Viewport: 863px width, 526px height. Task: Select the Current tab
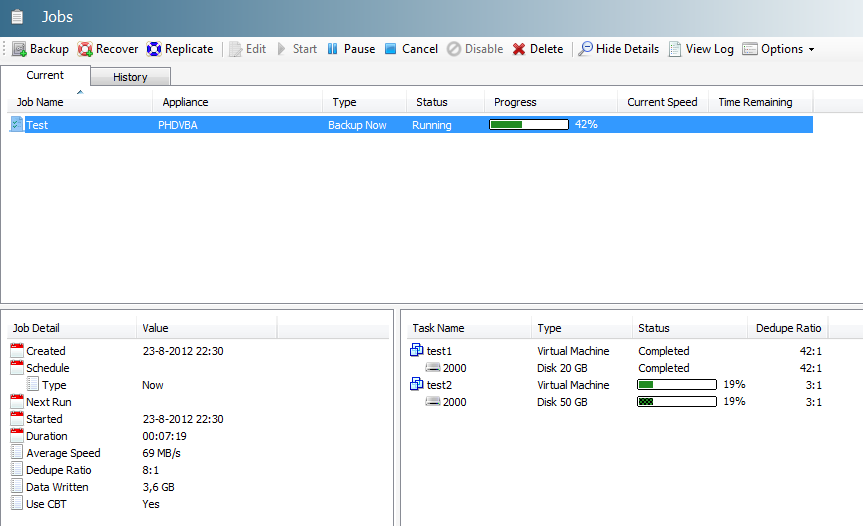point(45,76)
